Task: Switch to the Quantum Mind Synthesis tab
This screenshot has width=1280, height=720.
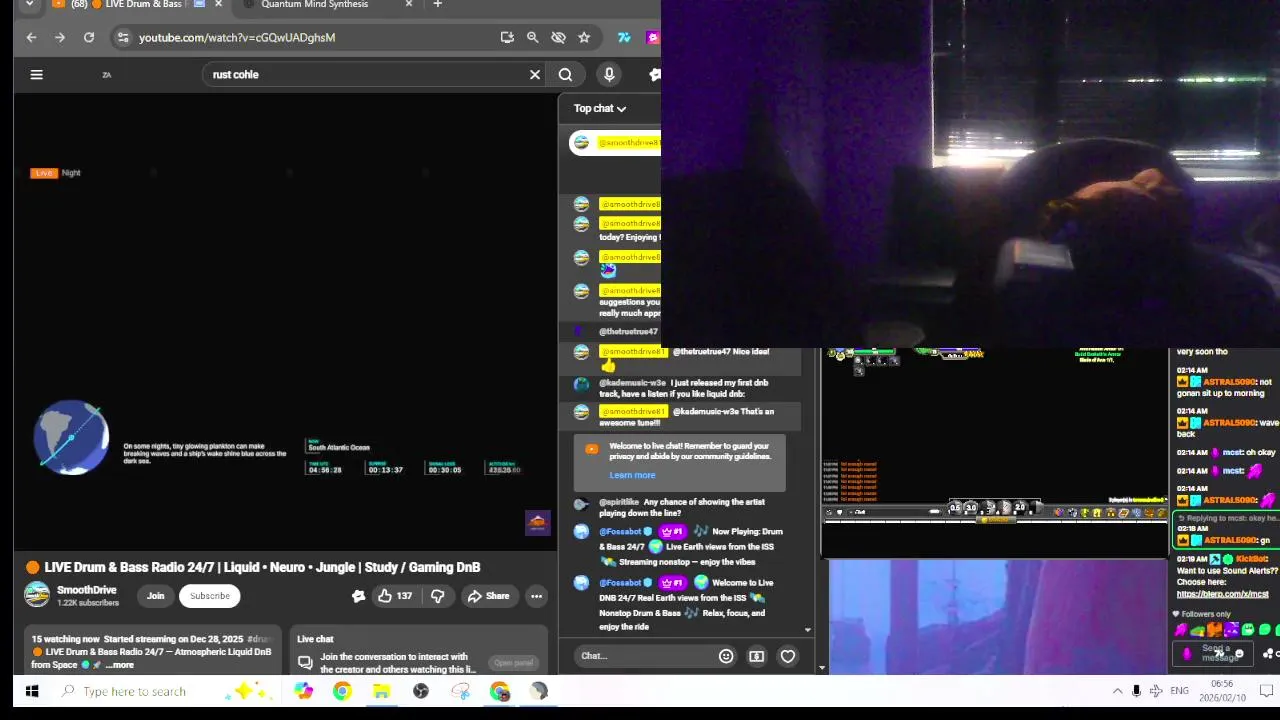Action: pos(315,5)
